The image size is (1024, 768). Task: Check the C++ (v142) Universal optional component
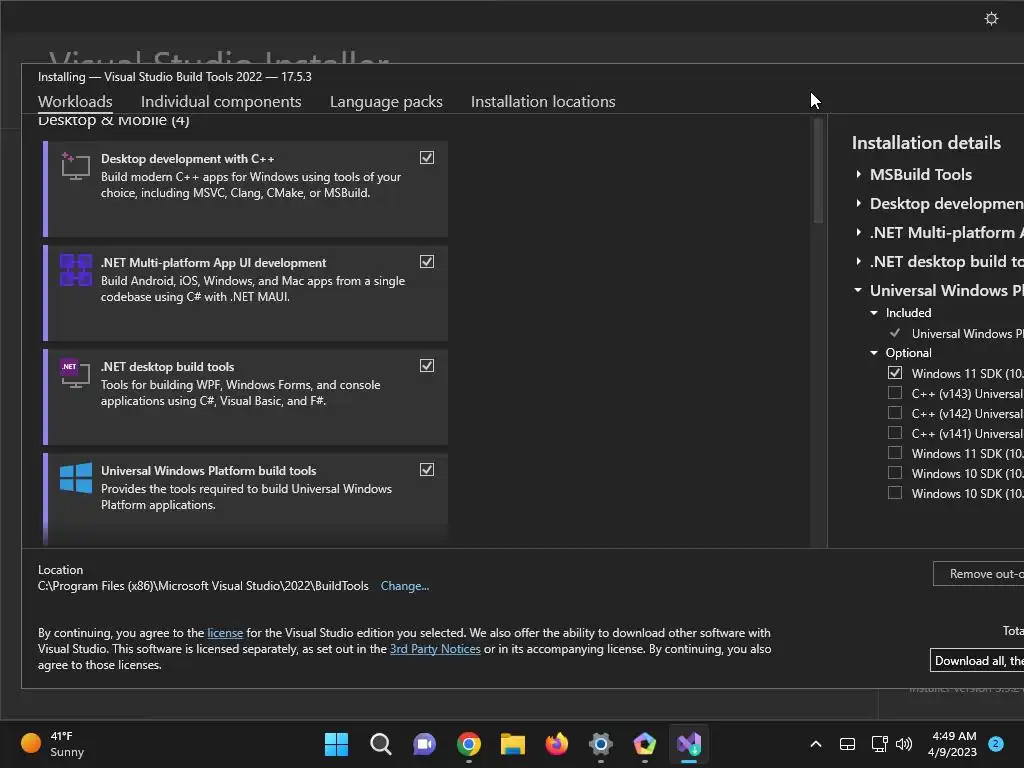pyautogui.click(x=895, y=413)
